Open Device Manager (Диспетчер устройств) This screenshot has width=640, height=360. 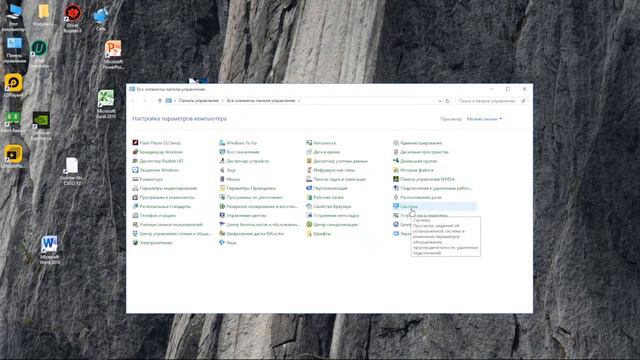[x=244, y=161]
